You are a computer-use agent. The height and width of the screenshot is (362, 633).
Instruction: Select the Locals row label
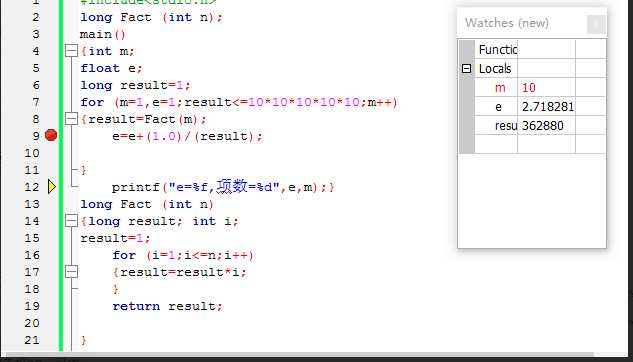pyautogui.click(x=495, y=69)
